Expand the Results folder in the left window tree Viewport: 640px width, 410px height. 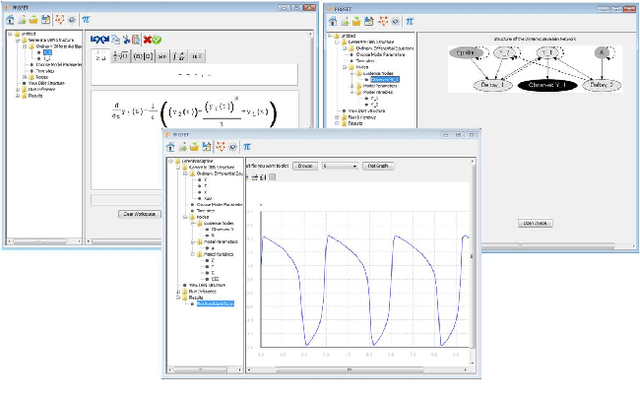click(18, 96)
